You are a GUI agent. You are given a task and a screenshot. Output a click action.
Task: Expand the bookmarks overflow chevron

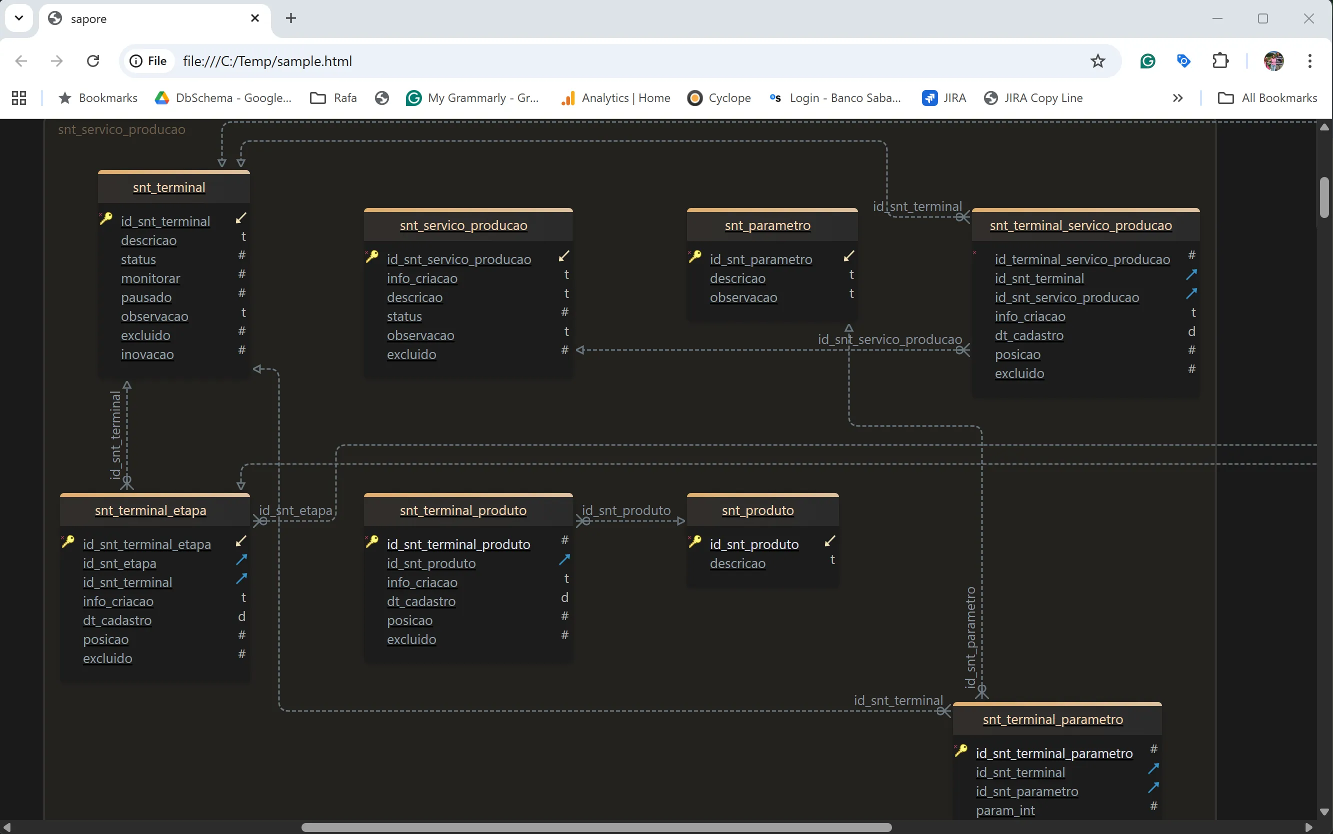[1178, 97]
